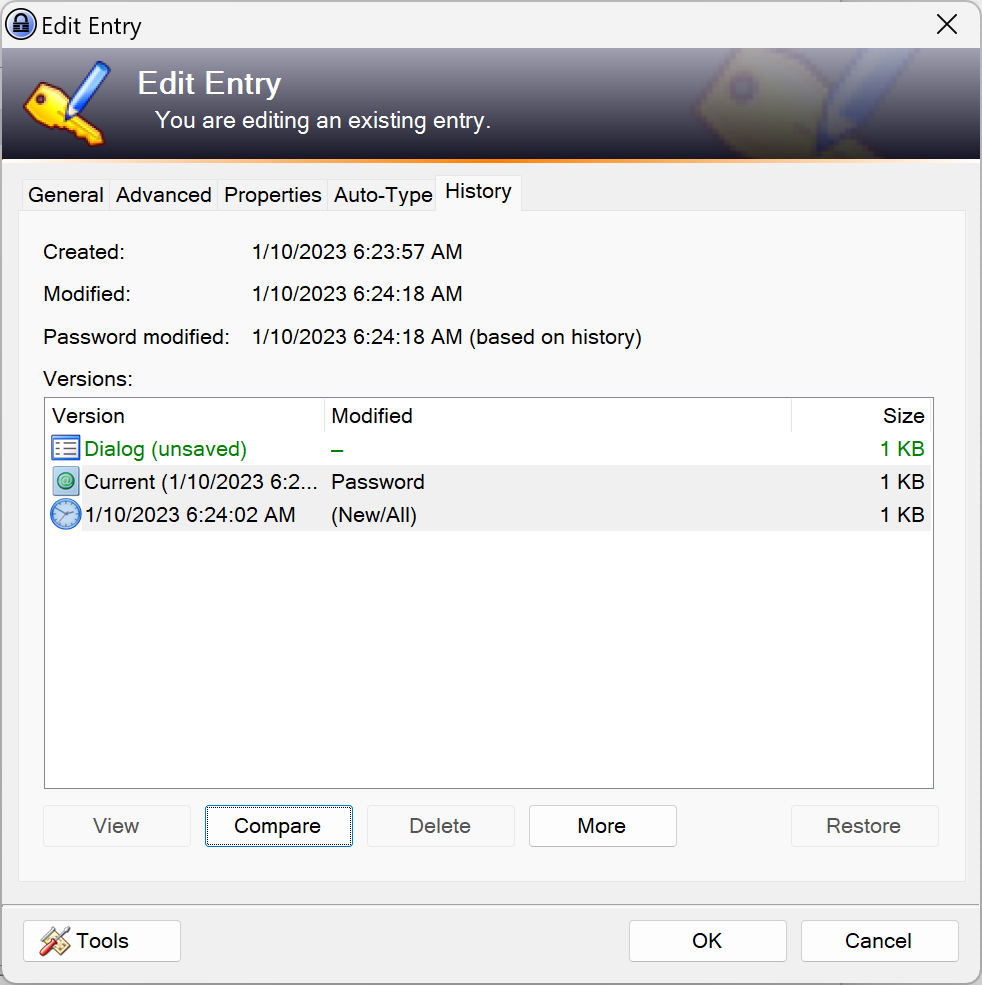Select the History tab
982x985 pixels.
(478, 191)
